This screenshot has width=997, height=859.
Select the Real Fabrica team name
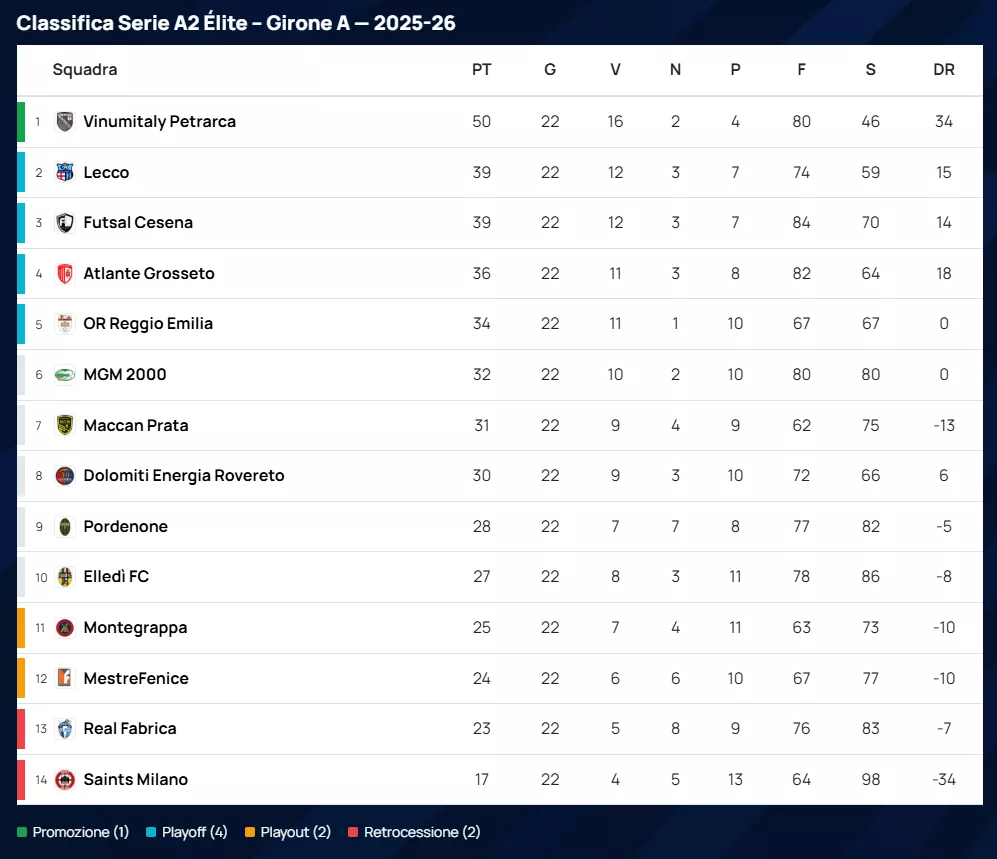pyautogui.click(x=130, y=729)
